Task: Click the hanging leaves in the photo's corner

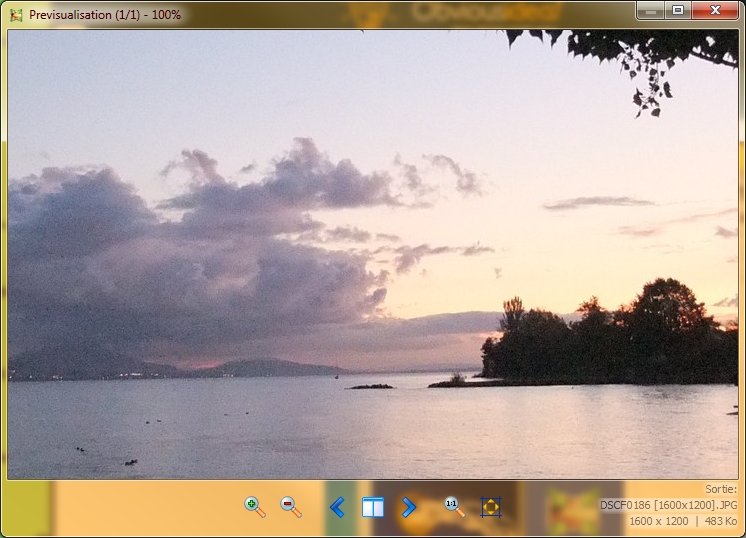Action: (640, 60)
